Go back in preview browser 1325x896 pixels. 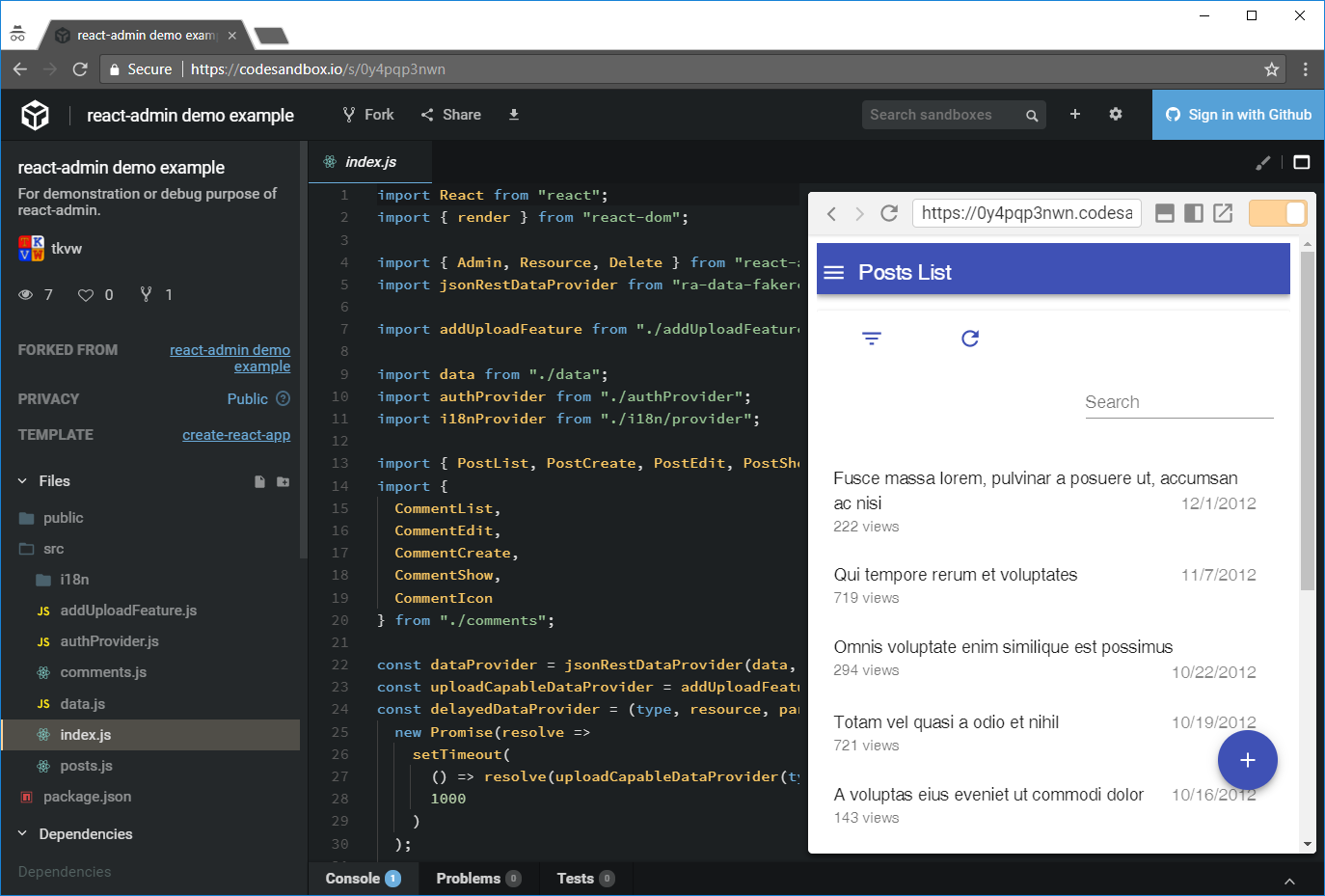tap(831, 213)
